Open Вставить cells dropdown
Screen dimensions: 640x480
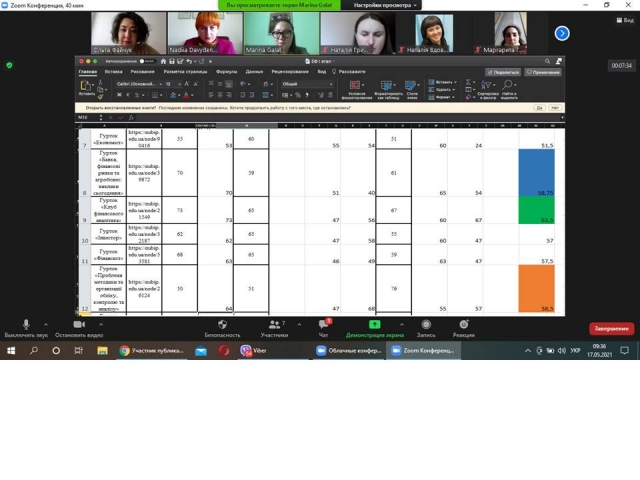tap(442, 82)
